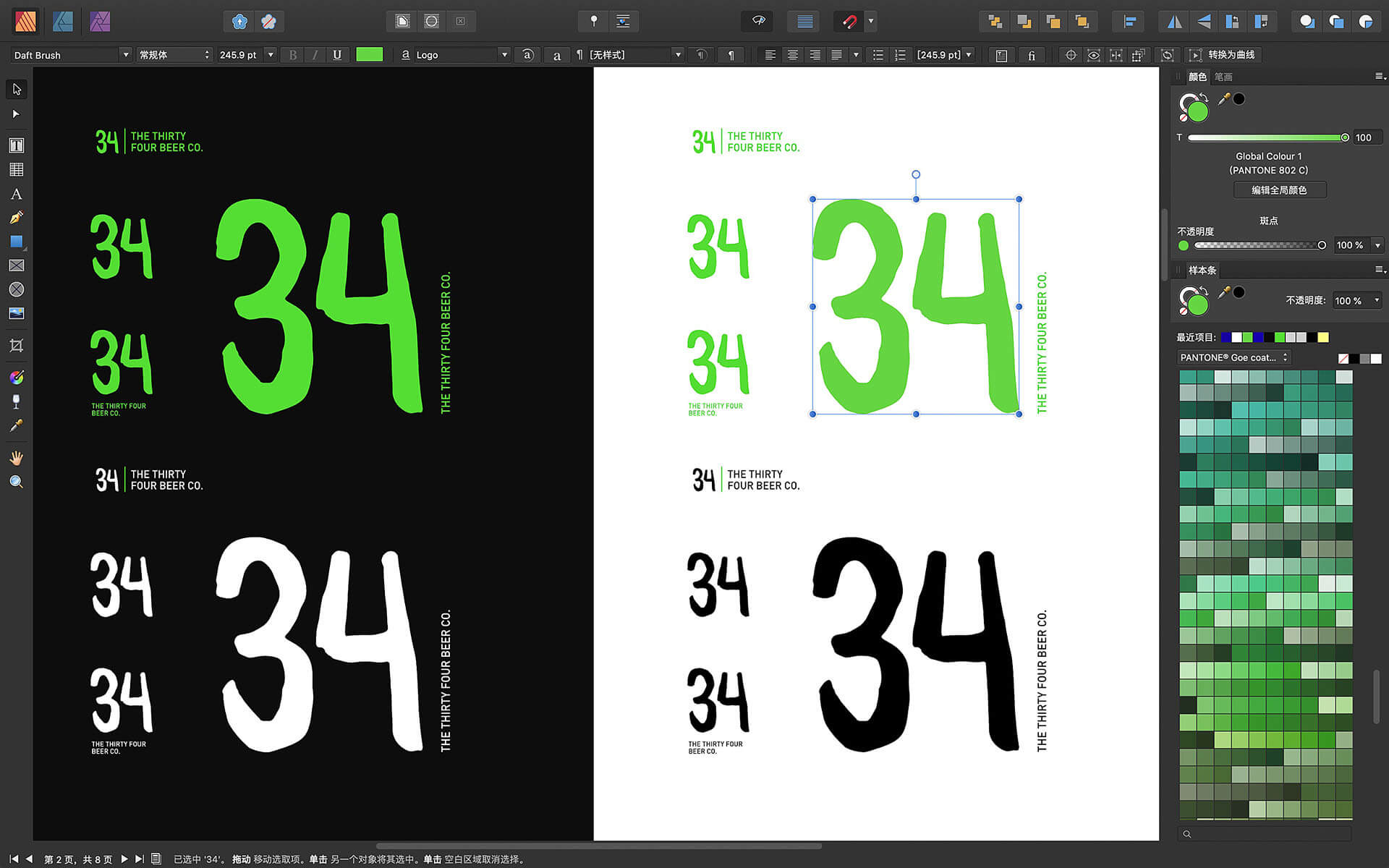
Task: Toggle baseline grid button
Action: (805, 21)
